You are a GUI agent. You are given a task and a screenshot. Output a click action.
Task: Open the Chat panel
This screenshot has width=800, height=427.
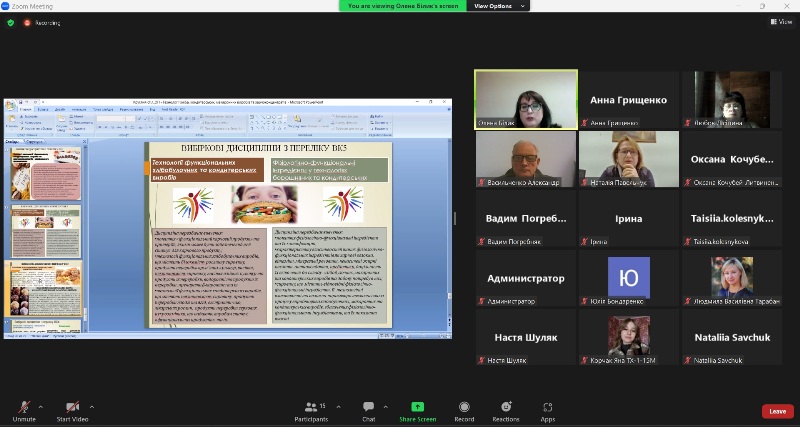pos(369,410)
